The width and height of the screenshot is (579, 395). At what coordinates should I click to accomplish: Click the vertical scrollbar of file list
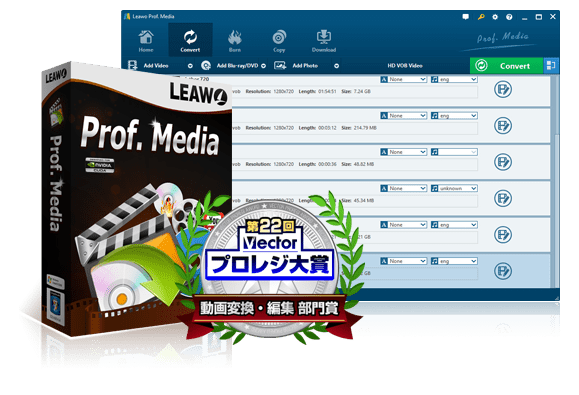tap(555, 181)
